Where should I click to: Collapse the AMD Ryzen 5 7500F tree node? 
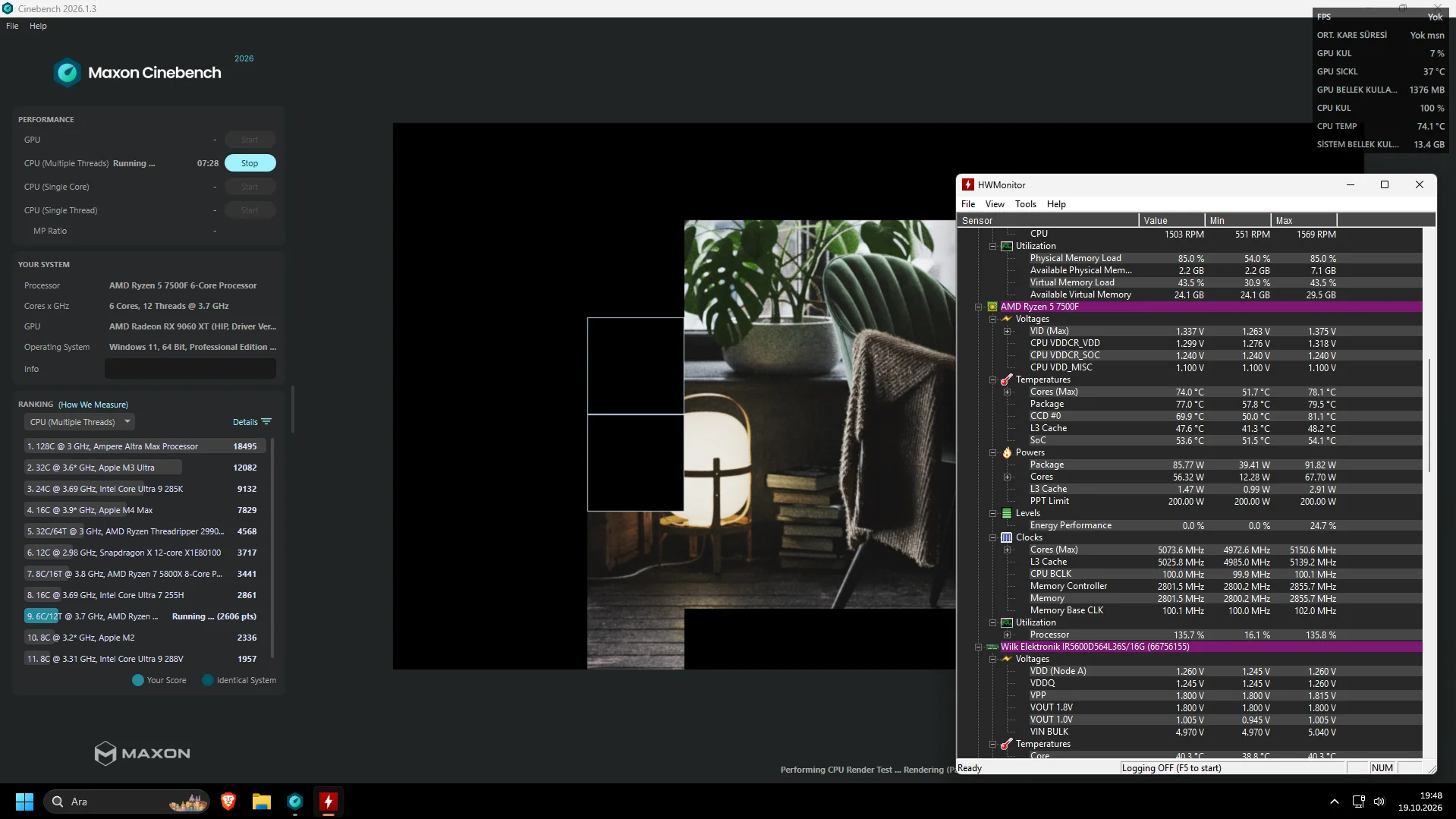[978, 307]
